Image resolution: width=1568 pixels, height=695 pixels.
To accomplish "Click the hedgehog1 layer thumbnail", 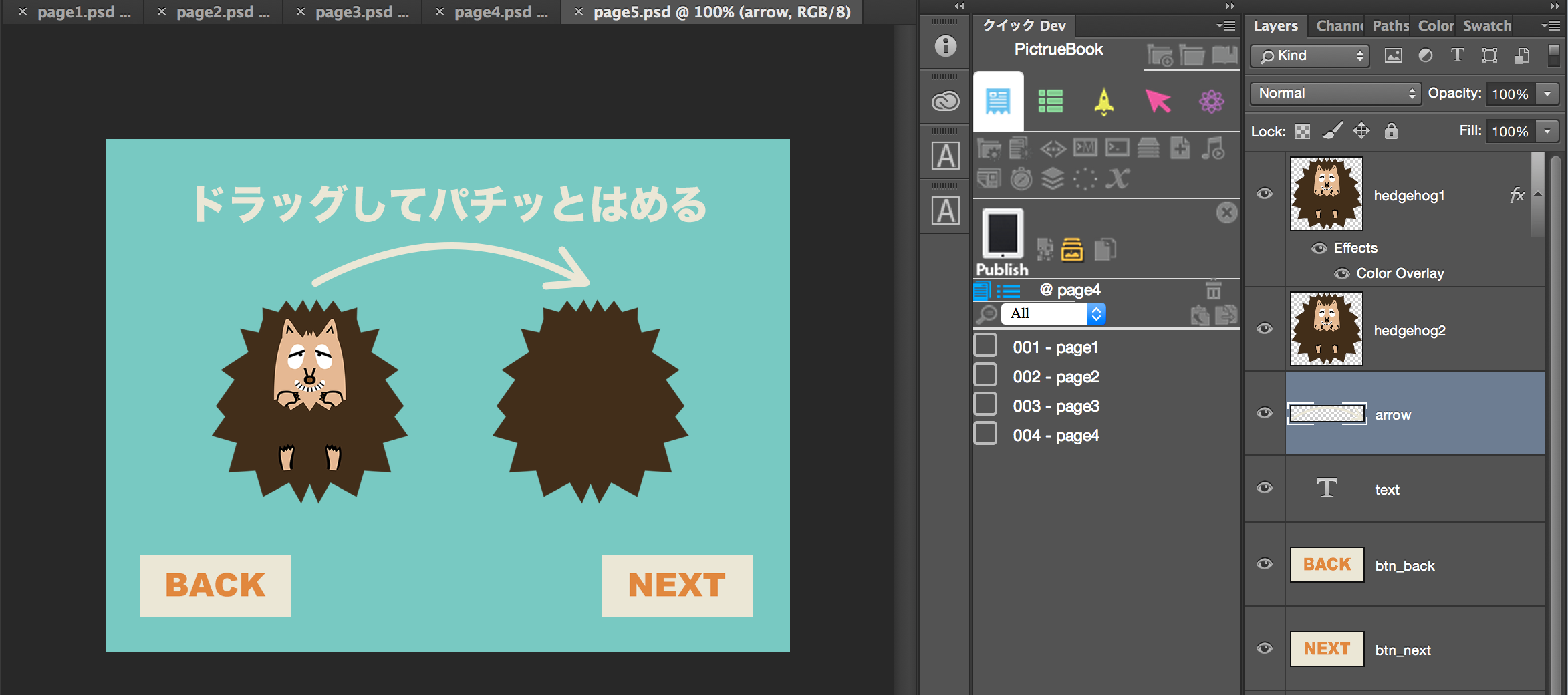I will (1326, 194).
